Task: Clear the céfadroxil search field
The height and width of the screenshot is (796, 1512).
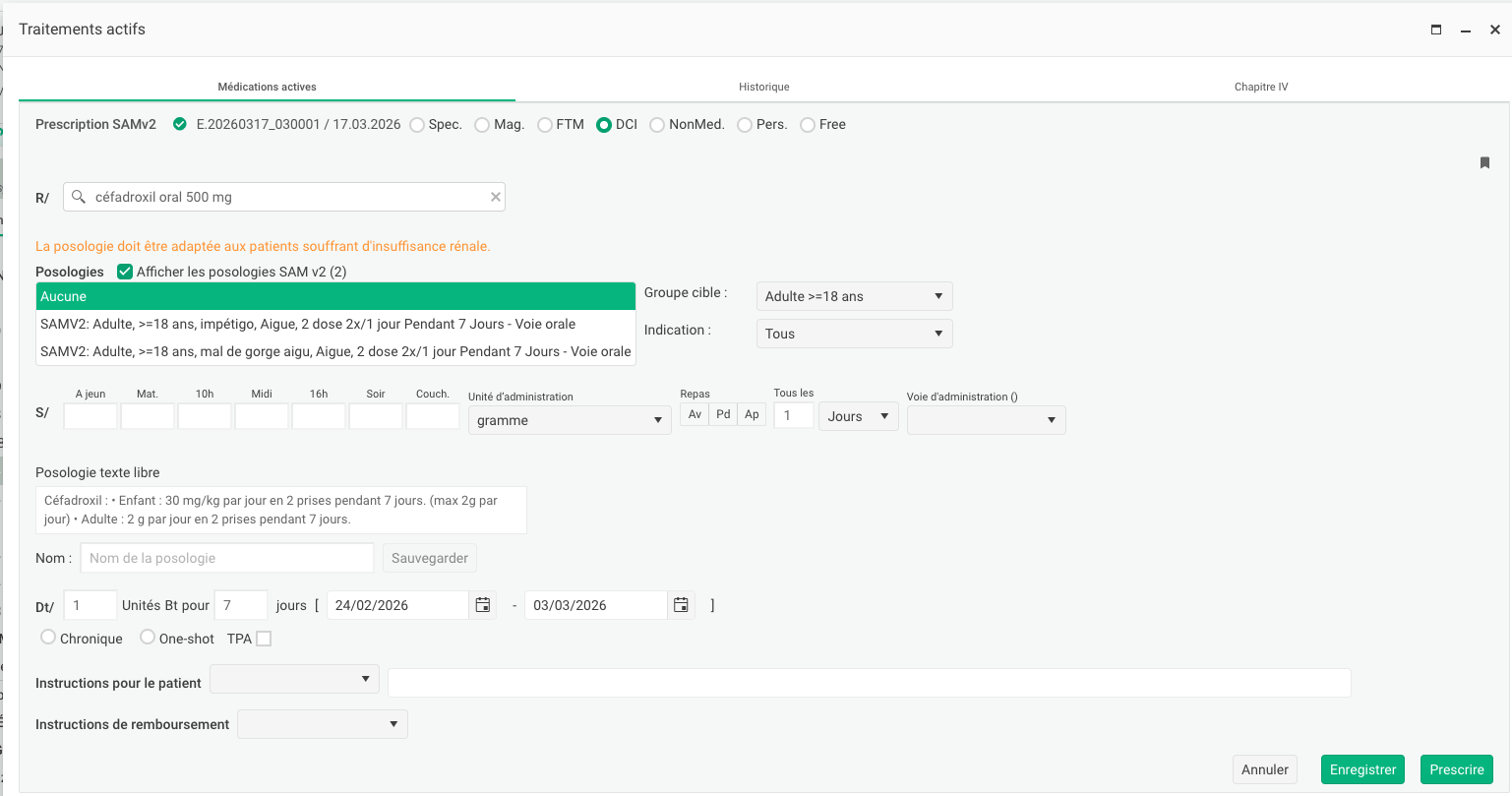Action: coord(496,197)
